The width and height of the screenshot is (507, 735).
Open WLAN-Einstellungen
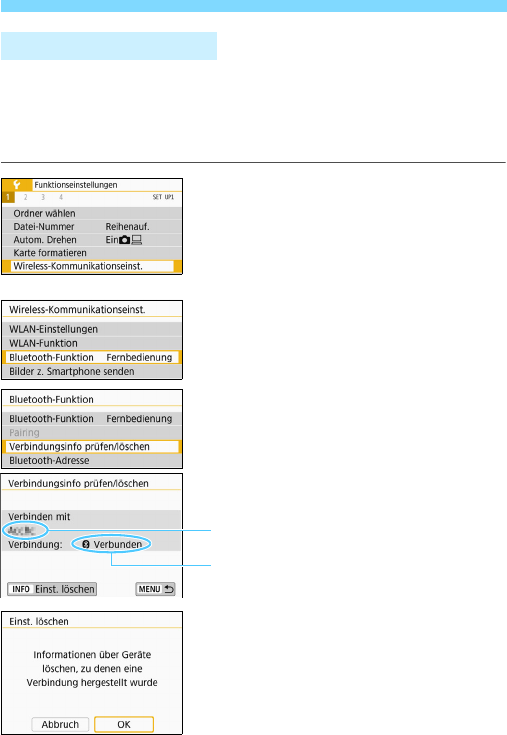click(92, 329)
